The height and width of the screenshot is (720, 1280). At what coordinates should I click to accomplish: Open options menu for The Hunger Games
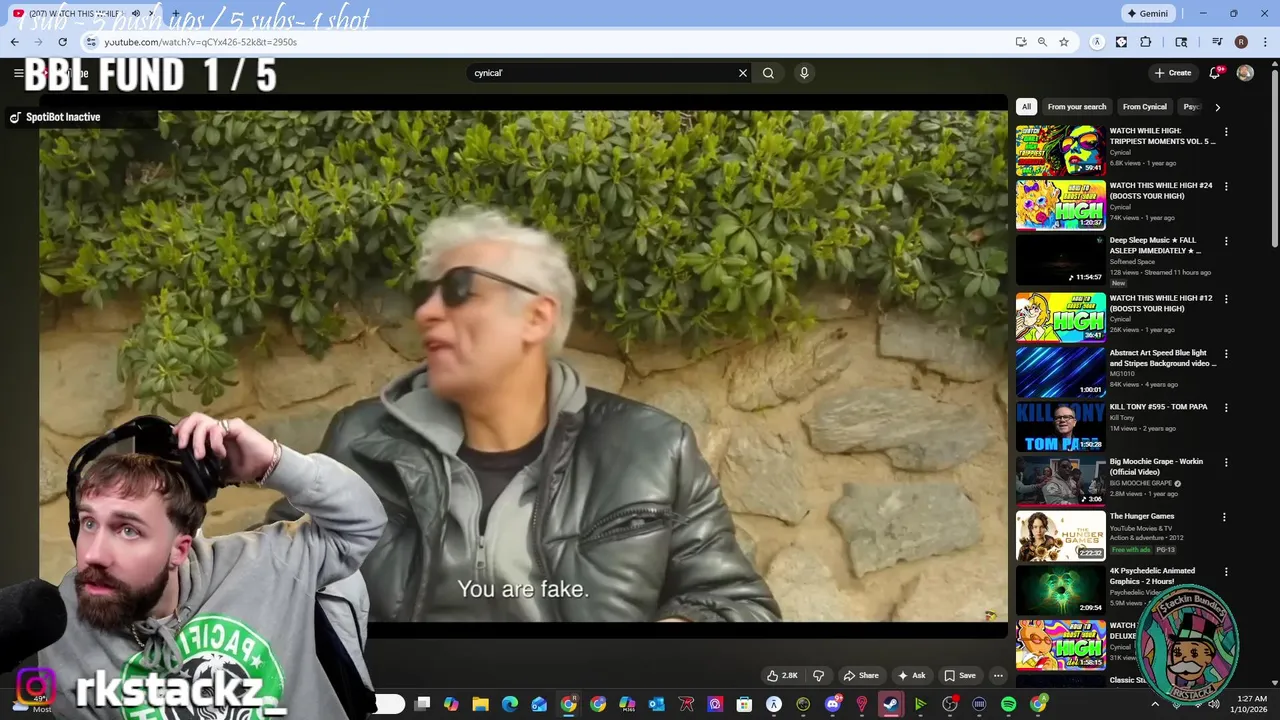coord(1226,517)
